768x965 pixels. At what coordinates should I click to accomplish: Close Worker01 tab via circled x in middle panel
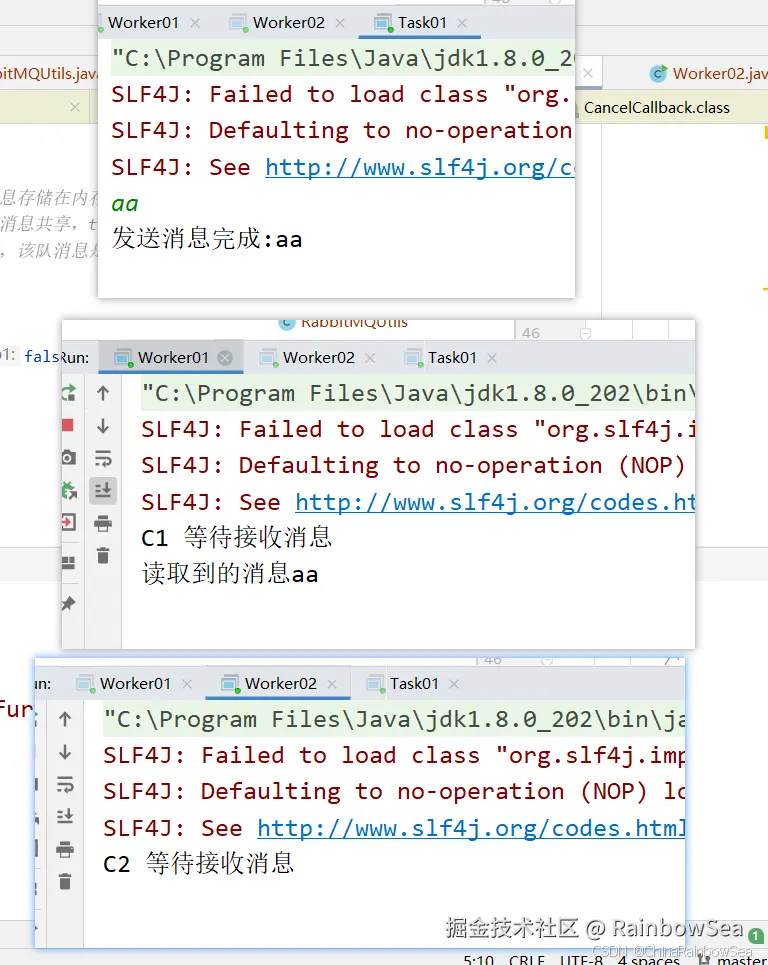pyautogui.click(x=225, y=358)
